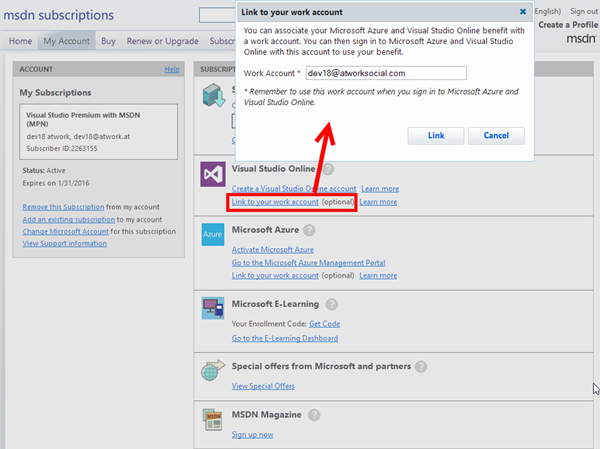Click the msdn logo at top right
The height and width of the screenshot is (449, 600).
pyautogui.click(x=581, y=38)
